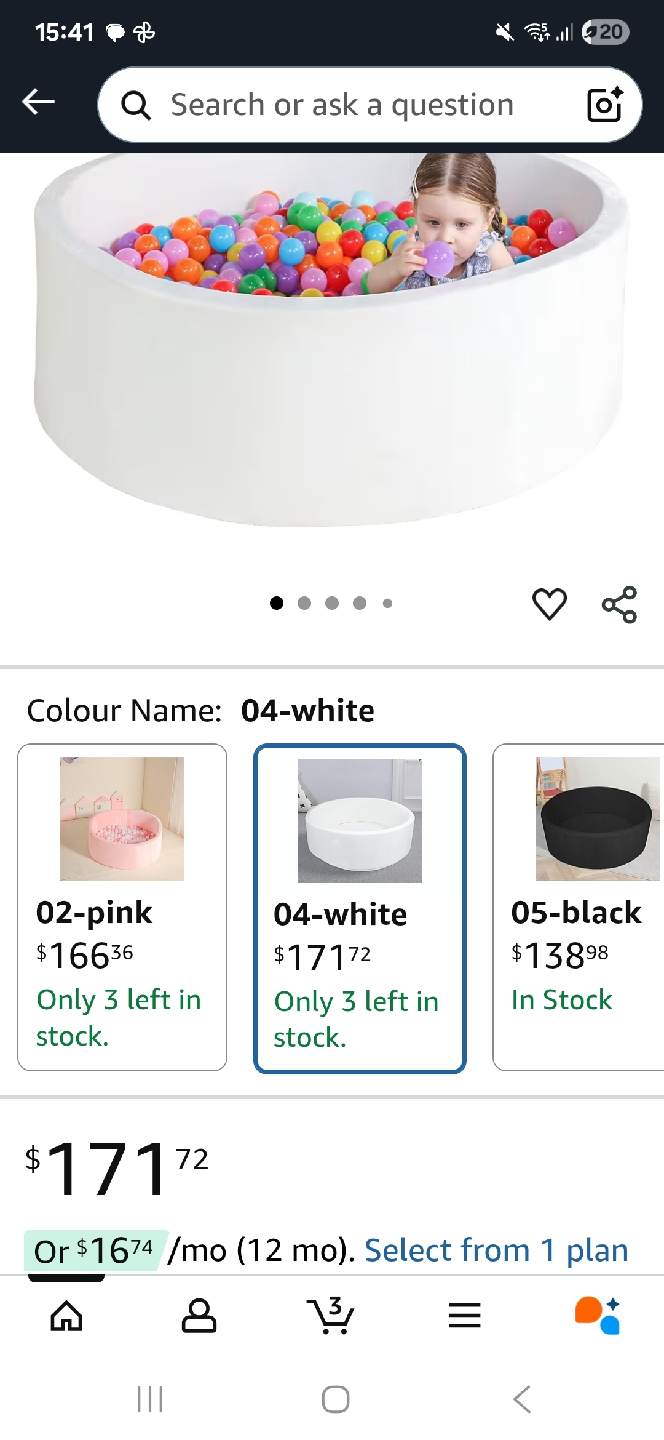Launch the Rufus AI assistant icon
This screenshot has width=664, height=1440.
click(x=597, y=1316)
